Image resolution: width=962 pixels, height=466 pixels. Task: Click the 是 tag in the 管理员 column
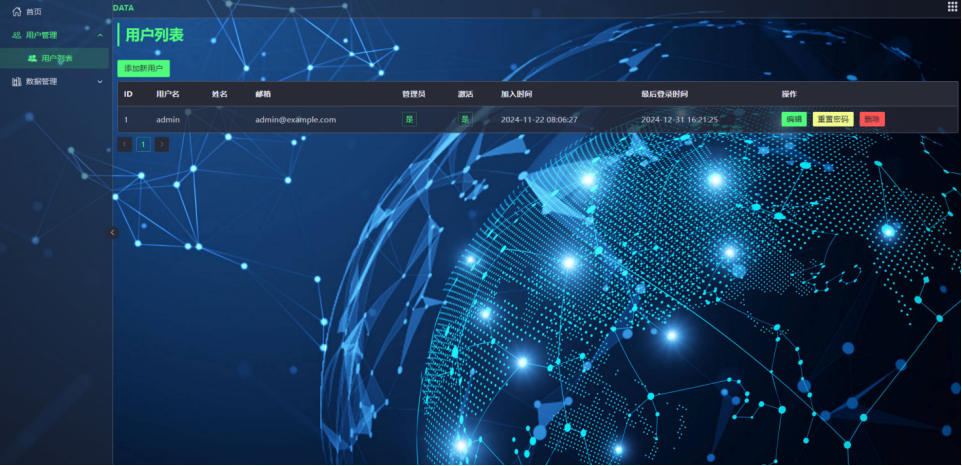[x=409, y=120]
